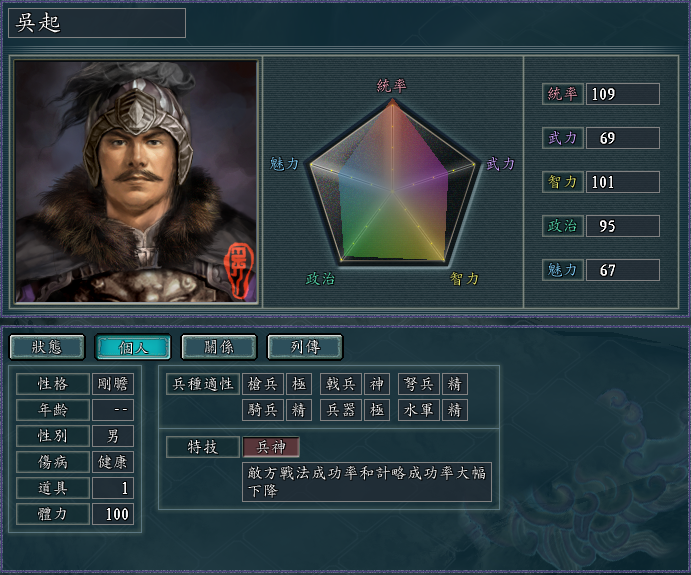This screenshot has width=691, height=575.
Task: Switch to the 關係 relations tab
Action: coord(219,347)
